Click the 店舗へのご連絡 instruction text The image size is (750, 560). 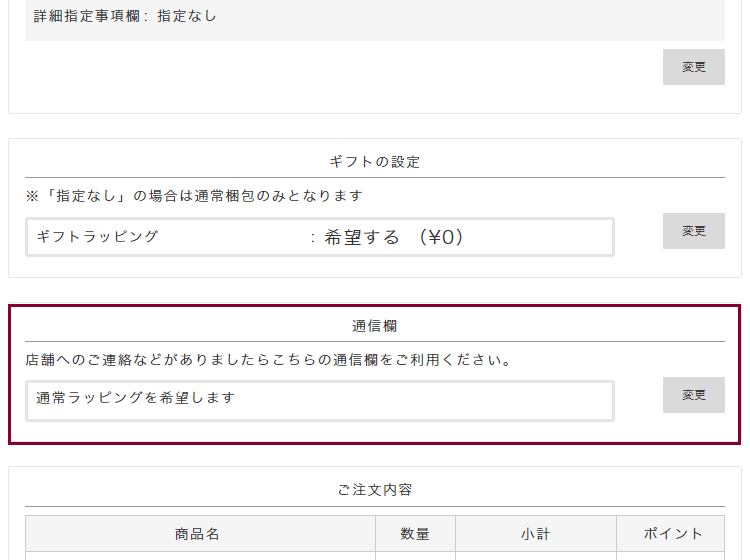[x=268, y=360]
